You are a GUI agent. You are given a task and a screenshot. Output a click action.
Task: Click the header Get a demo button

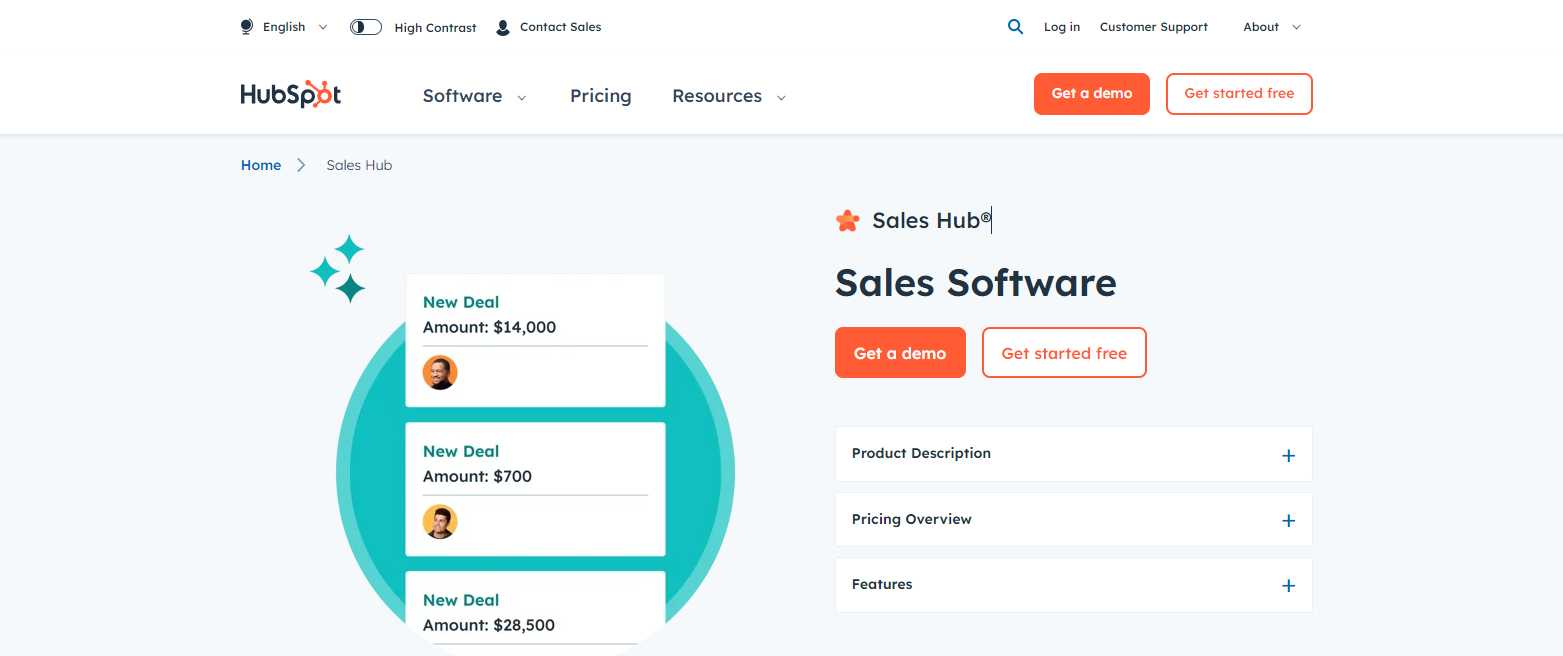[x=1092, y=94]
